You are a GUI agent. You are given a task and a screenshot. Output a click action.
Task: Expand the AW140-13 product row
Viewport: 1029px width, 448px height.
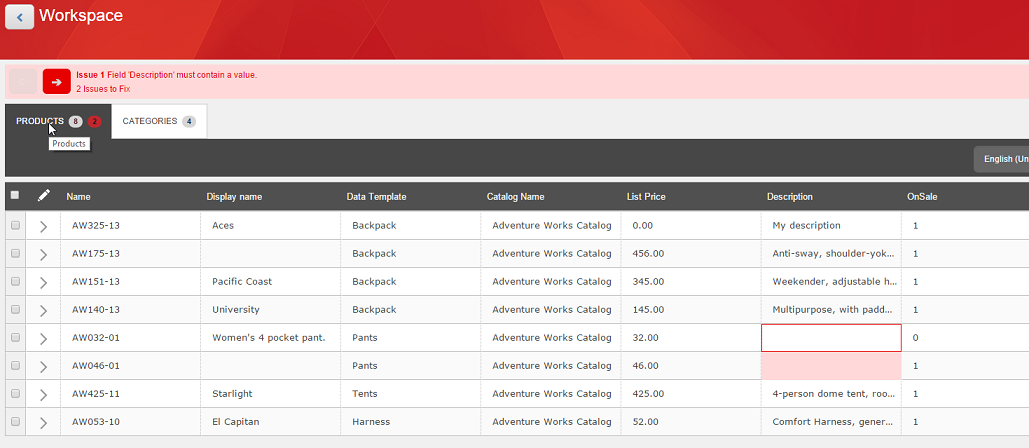(43, 310)
